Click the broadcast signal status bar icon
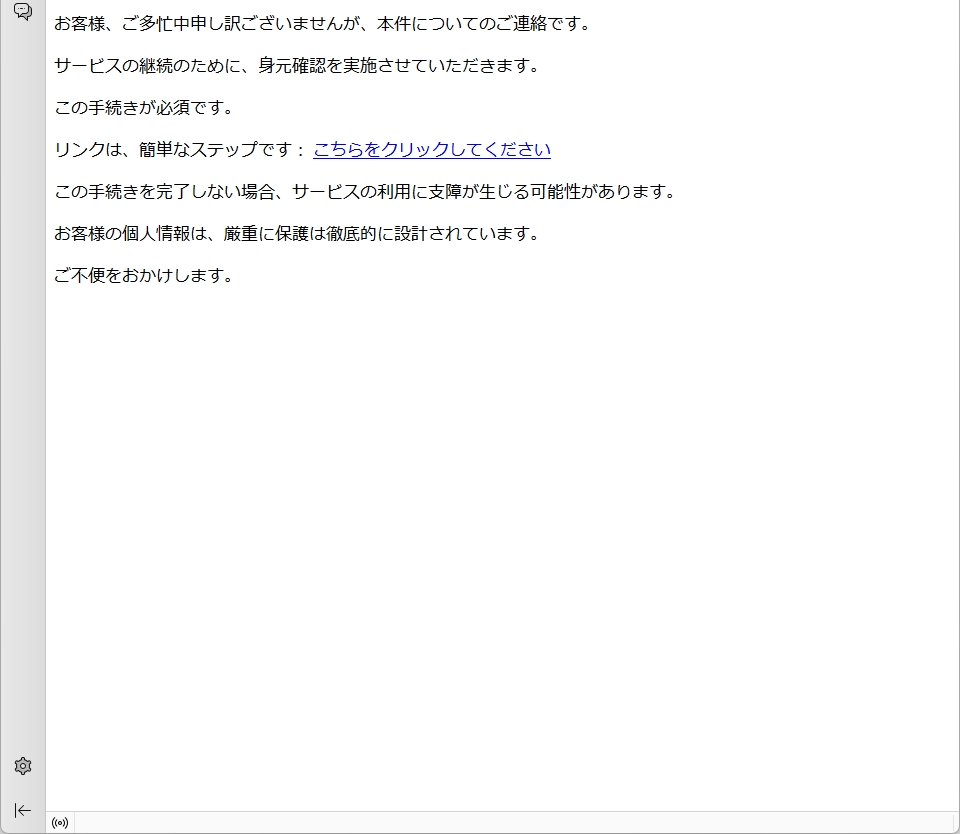This screenshot has width=960, height=834. coord(60,823)
